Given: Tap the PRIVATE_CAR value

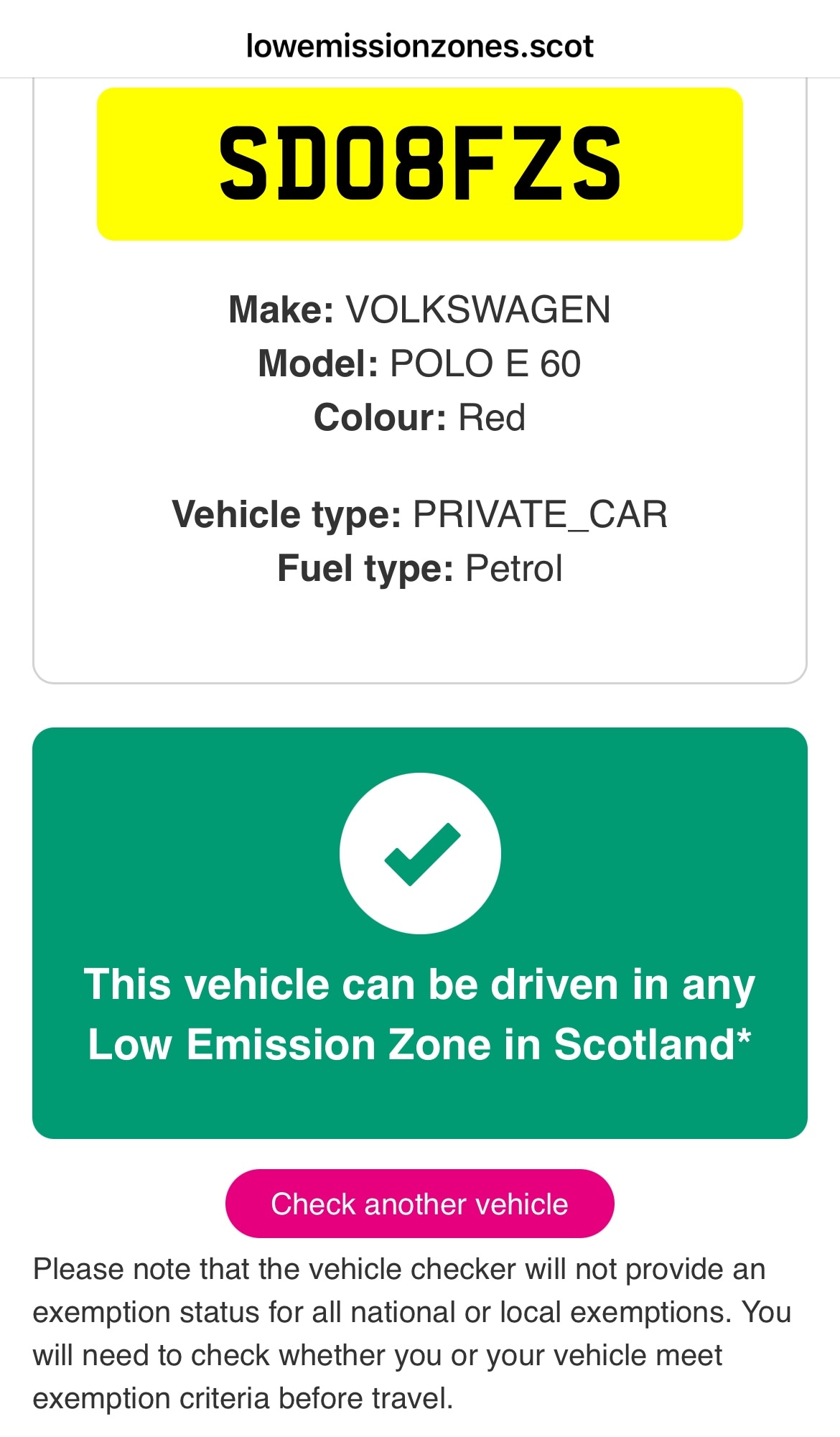Looking at the screenshot, I should pyautogui.click(x=540, y=514).
